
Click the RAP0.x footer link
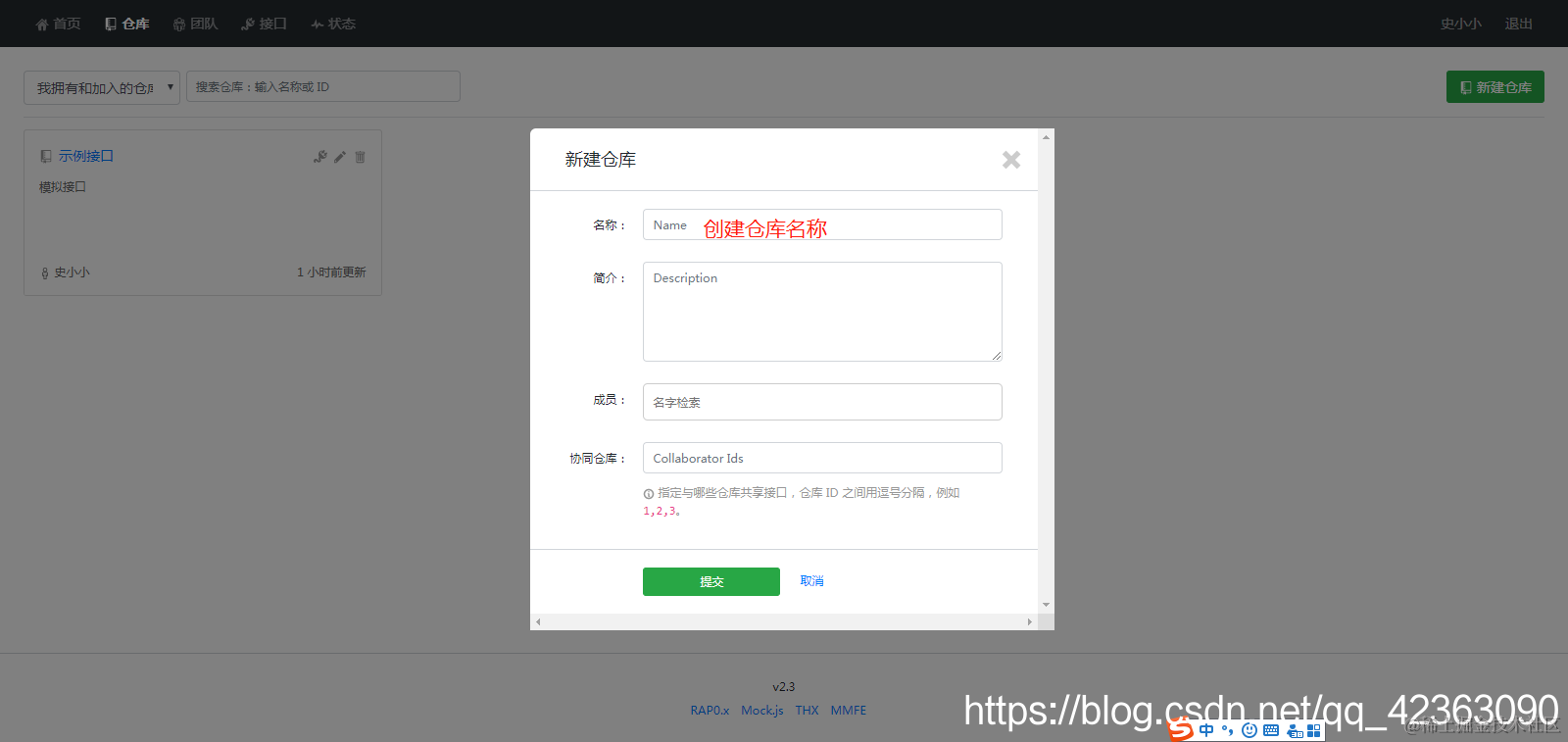710,711
